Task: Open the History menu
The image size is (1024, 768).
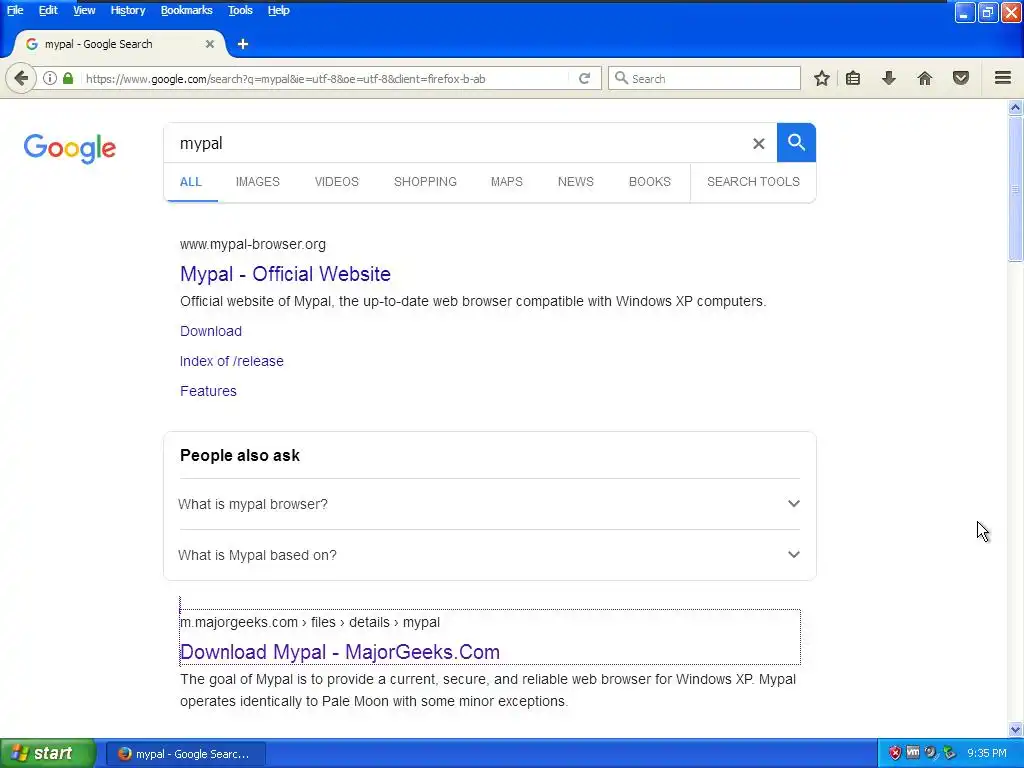Action: (x=127, y=10)
